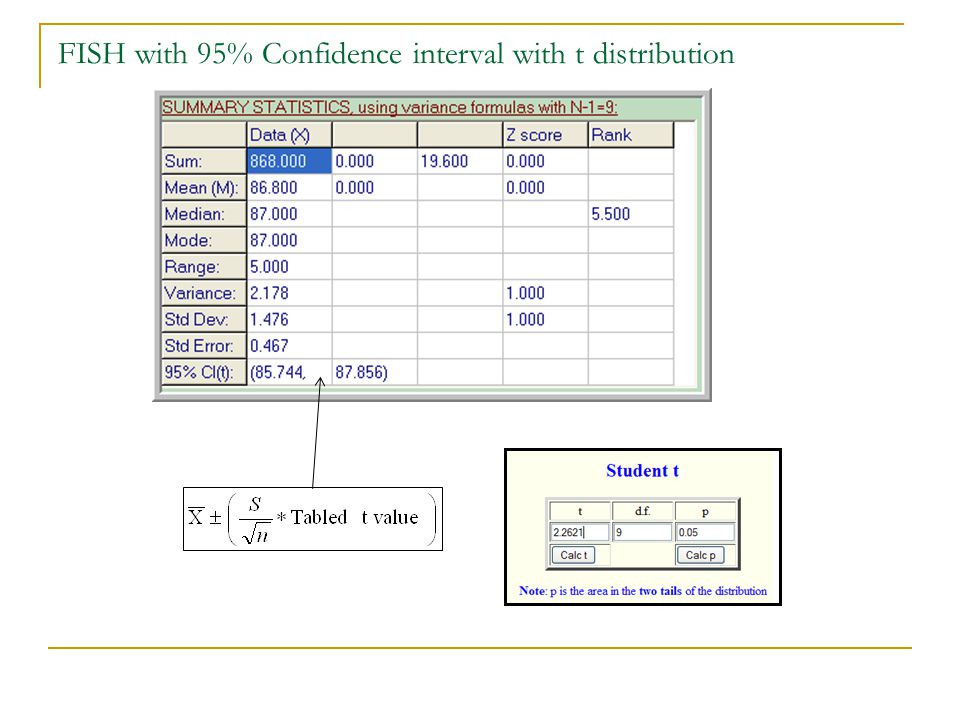Click the Sum: row label
This screenshot has height=720, width=960.
click(x=204, y=161)
